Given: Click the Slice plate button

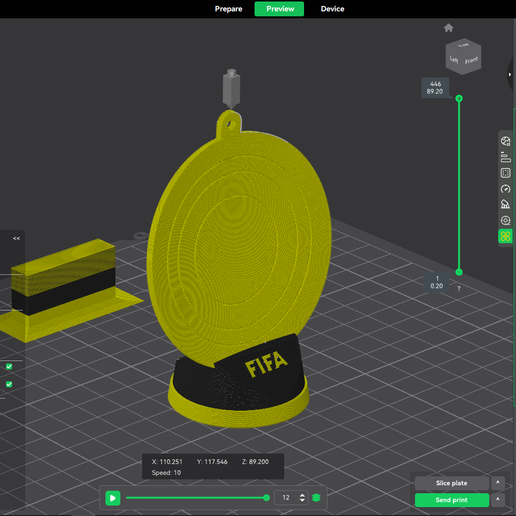Looking at the screenshot, I should pos(452,483).
